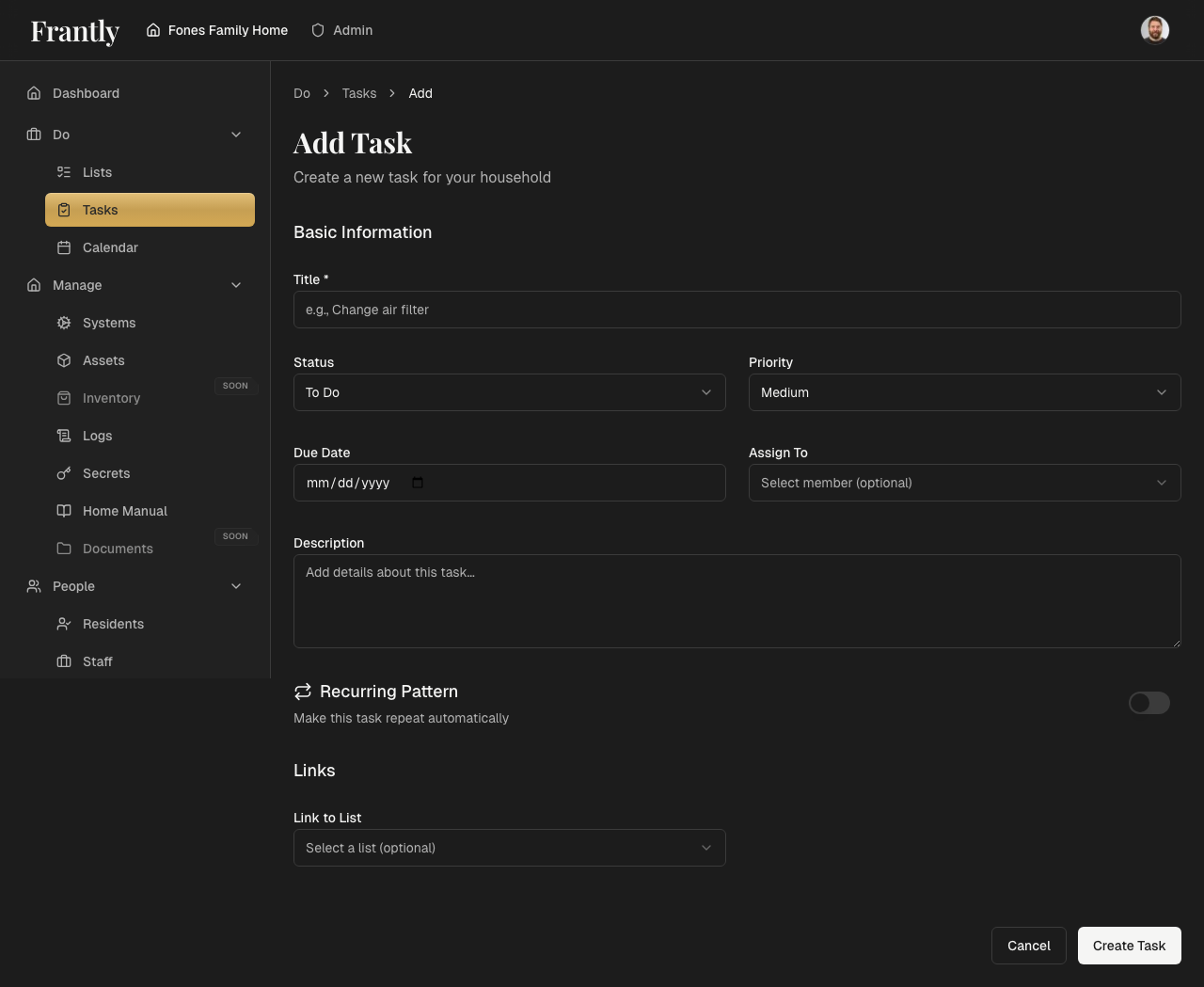Click the Create Task button
This screenshot has height=987, width=1204.
pyautogui.click(x=1129, y=946)
